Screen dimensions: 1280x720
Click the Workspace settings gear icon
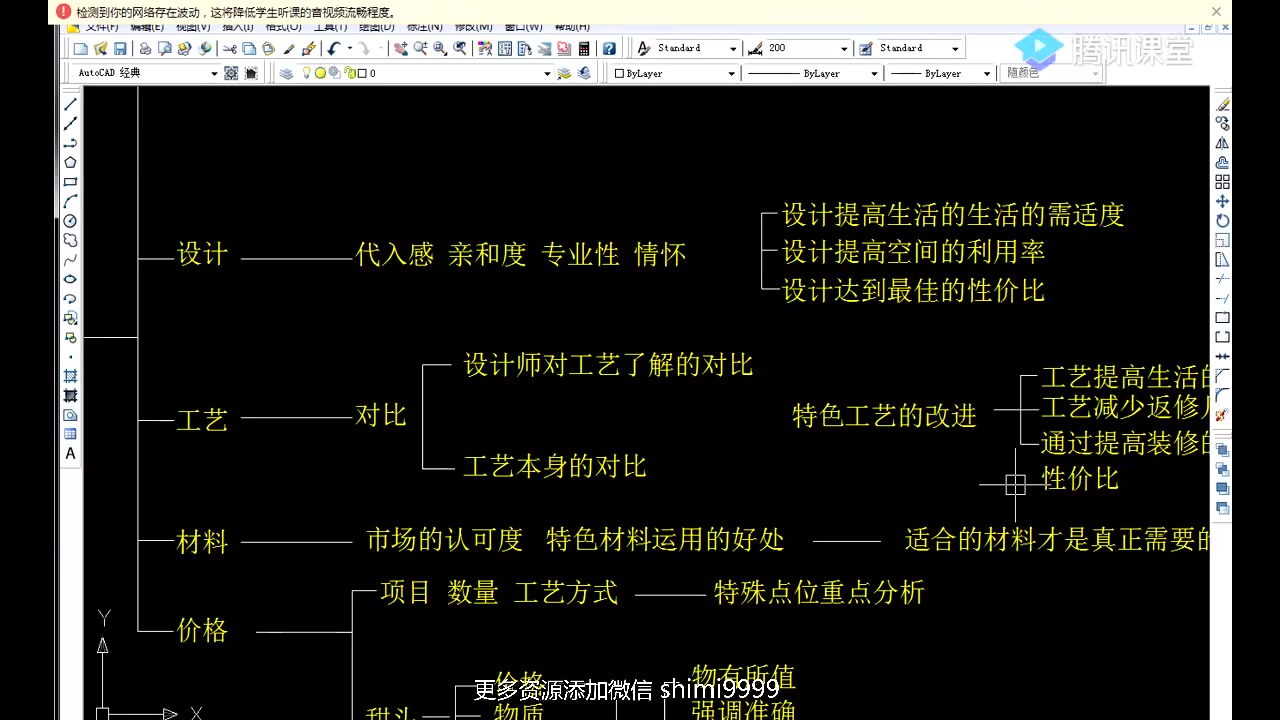click(231, 73)
